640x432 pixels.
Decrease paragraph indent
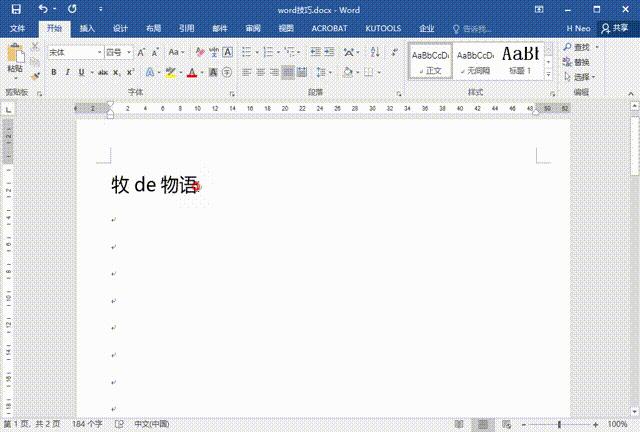point(315,52)
